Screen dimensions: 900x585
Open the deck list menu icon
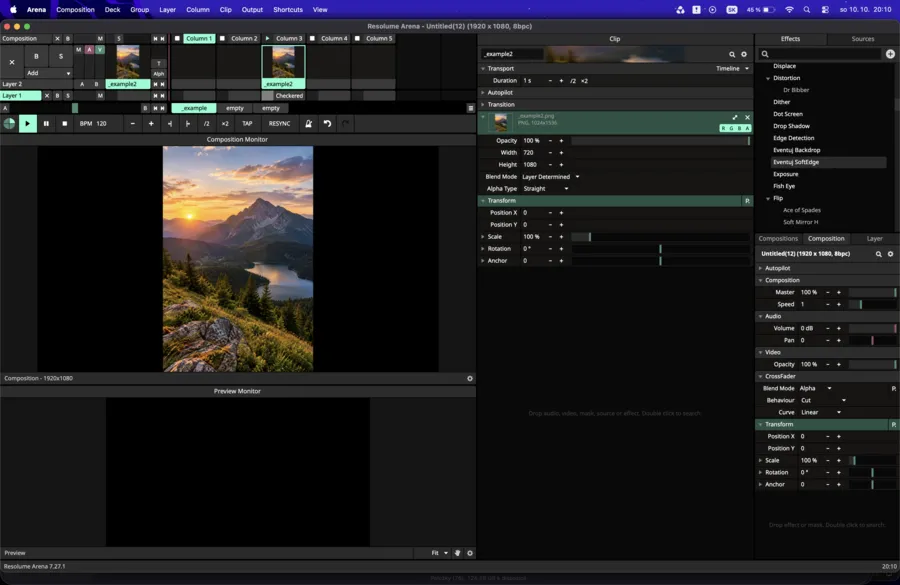point(471,108)
